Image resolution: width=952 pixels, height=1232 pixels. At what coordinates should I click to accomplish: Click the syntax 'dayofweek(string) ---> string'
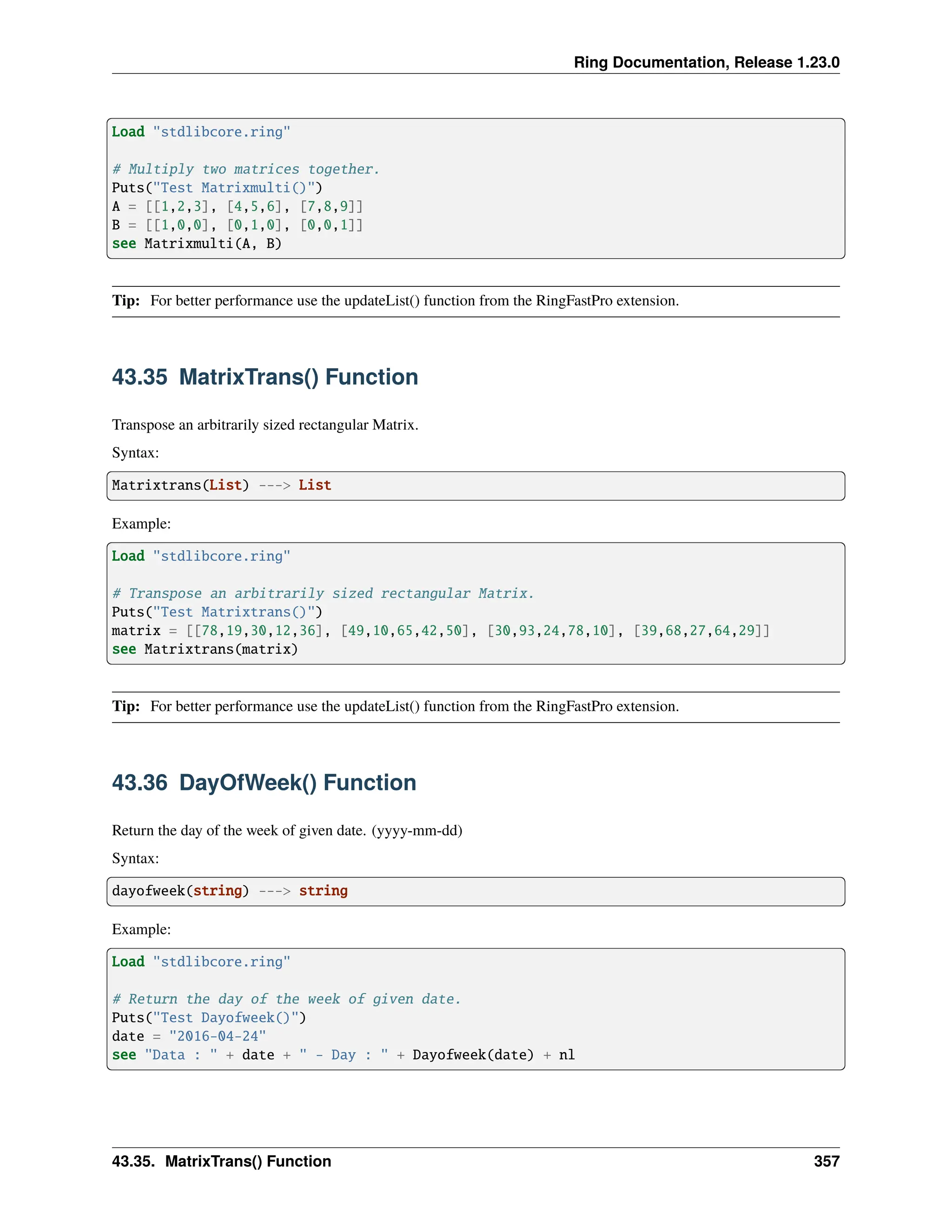tap(230, 891)
